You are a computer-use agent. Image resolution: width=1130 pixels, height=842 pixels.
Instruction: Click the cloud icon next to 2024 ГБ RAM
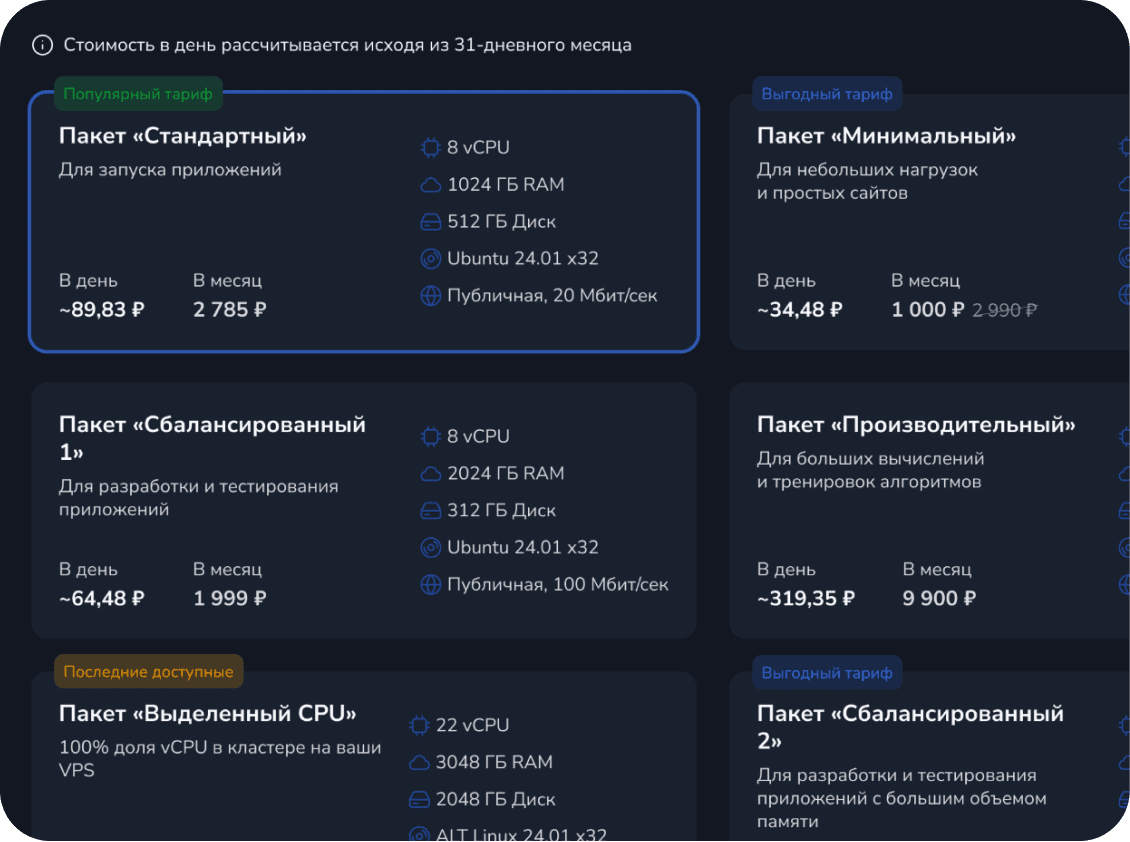tap(429, 473)
